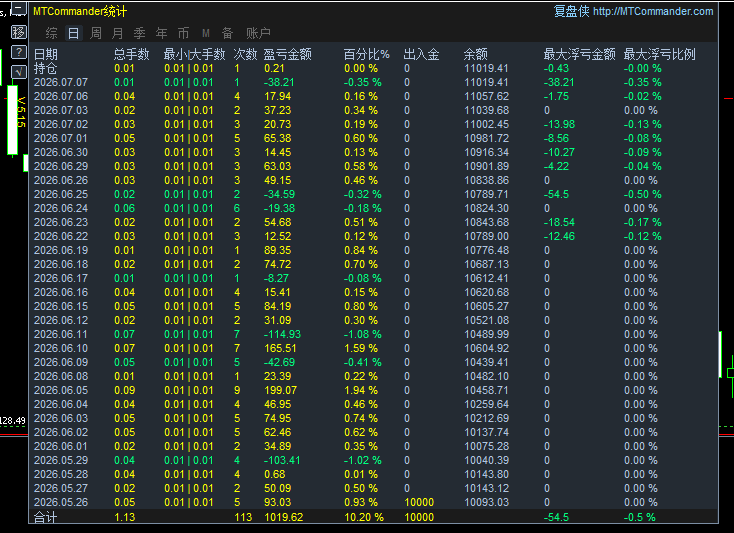Click balance 10687.13
This screenshot has height=533, width=734.
(486, 264)
